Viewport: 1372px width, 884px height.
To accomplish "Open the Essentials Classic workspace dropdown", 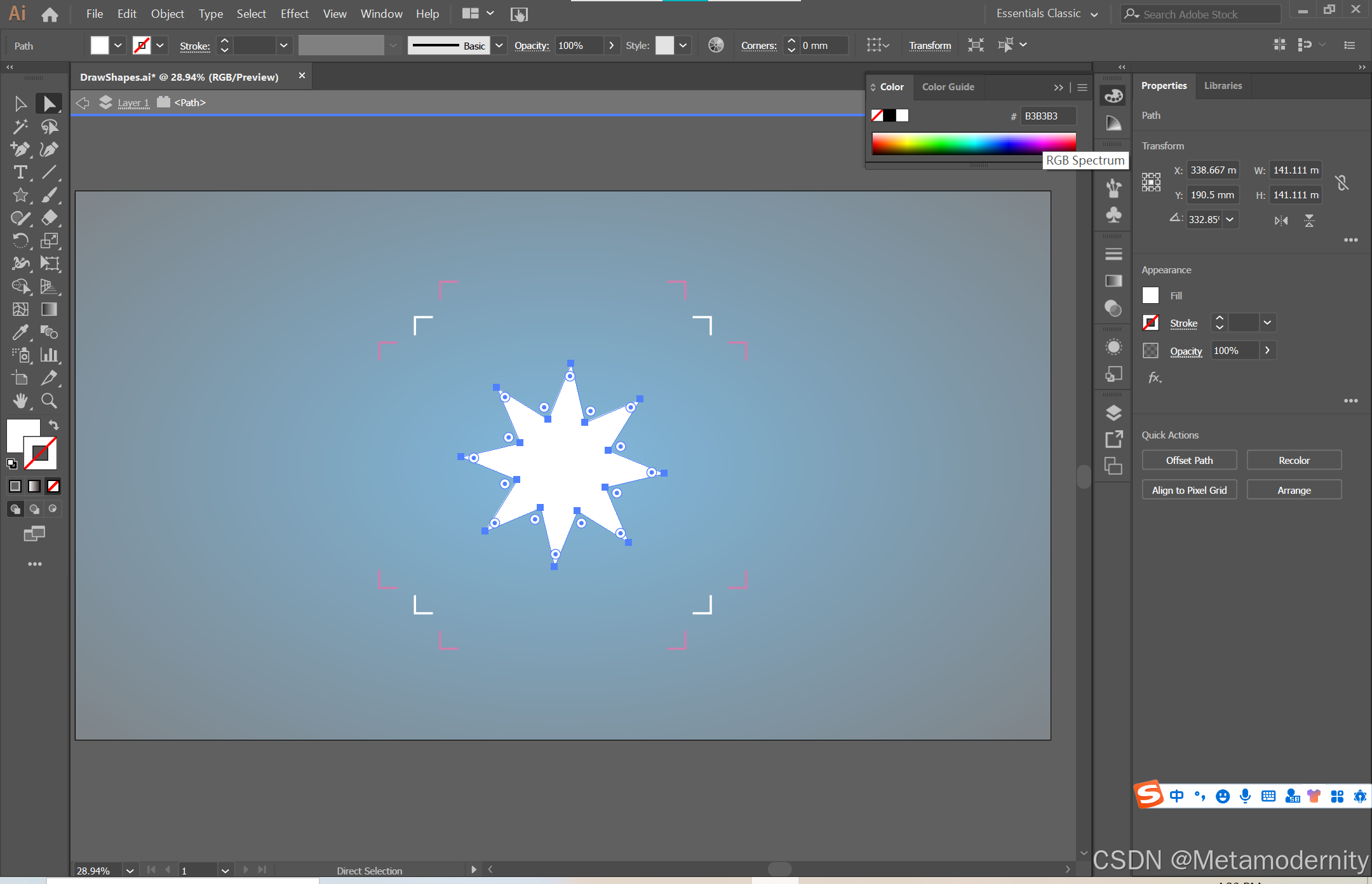I will (x=1094, y=14).
